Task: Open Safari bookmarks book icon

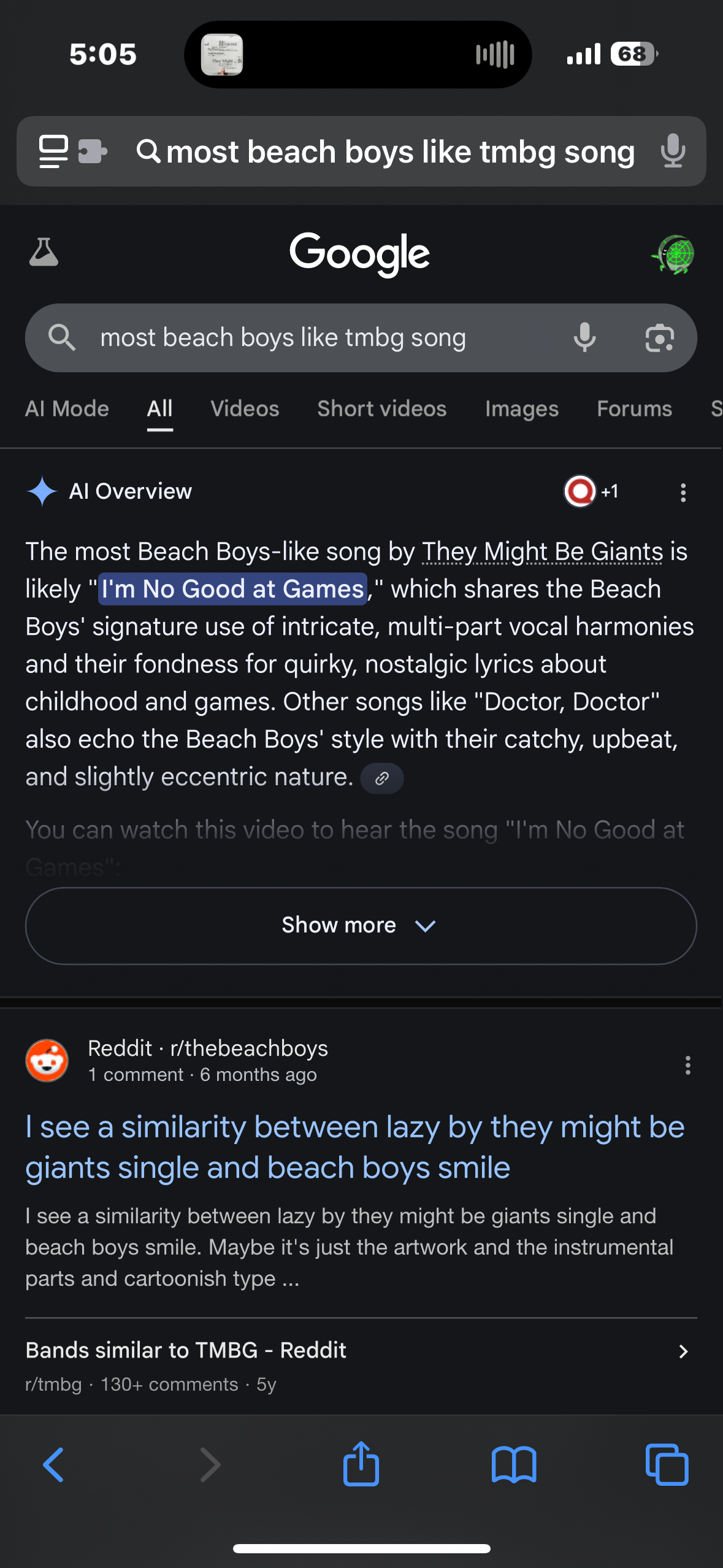Action: (514, 1465)
